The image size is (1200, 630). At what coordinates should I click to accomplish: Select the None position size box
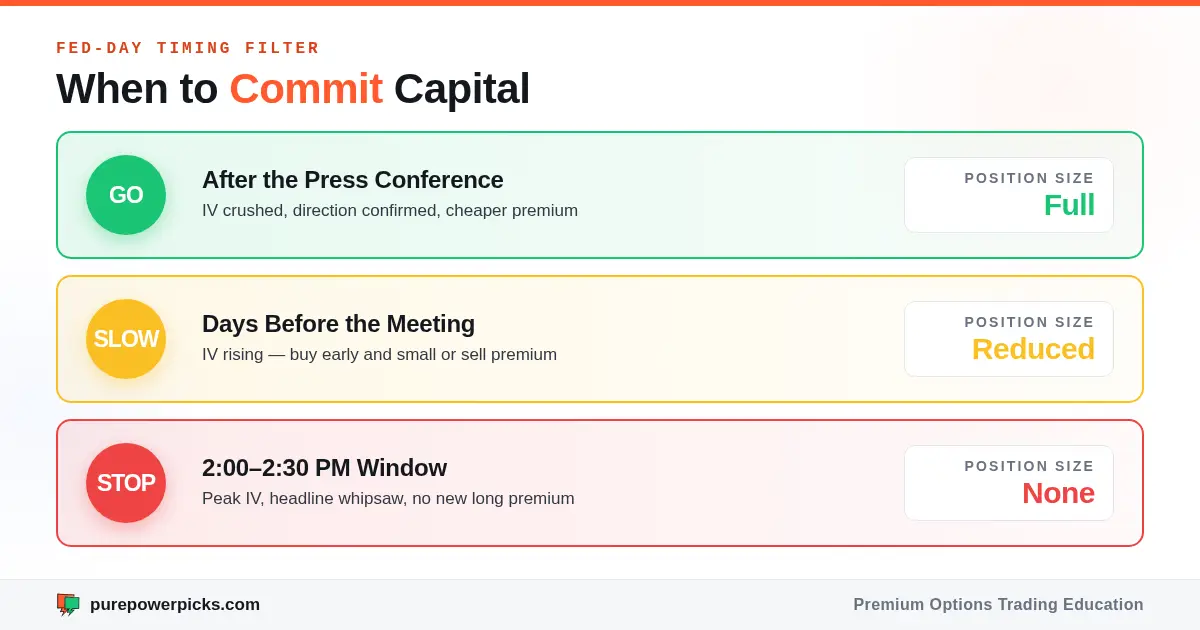[1009, 483]
